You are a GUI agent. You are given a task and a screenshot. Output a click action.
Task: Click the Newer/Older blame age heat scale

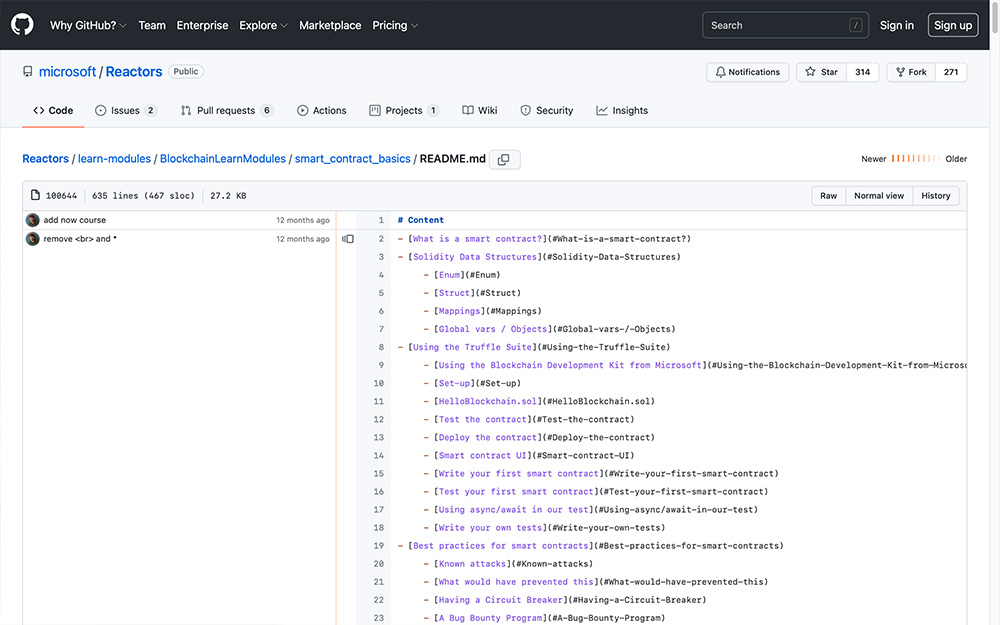915,159
